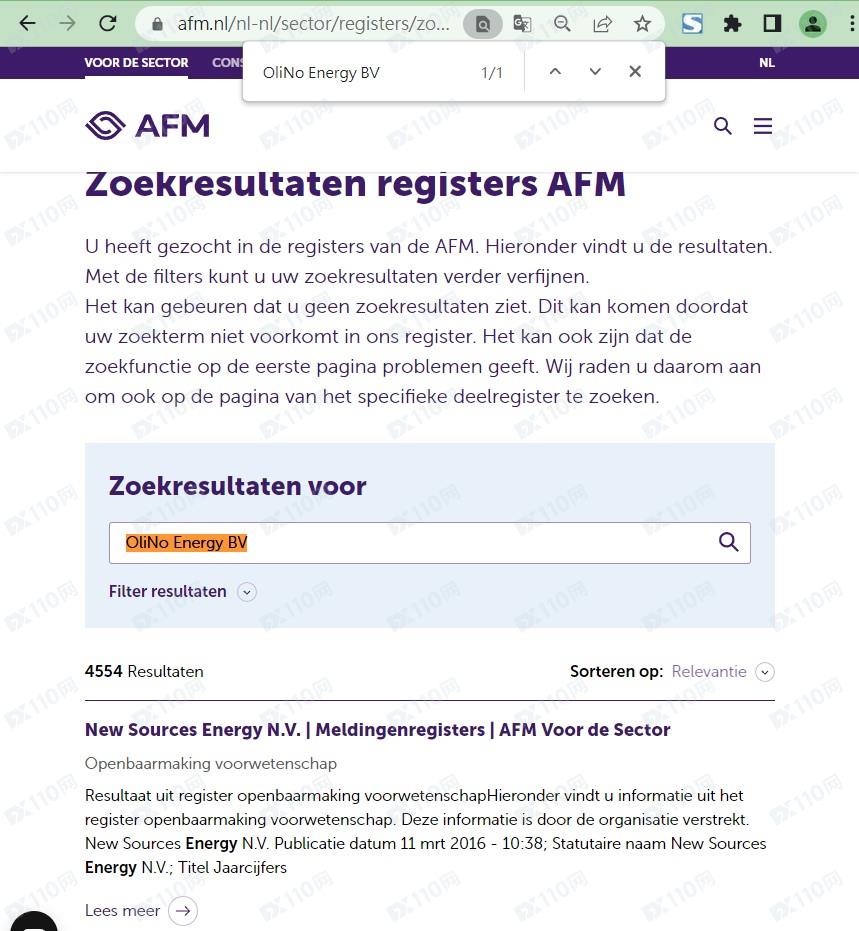
Task: Click the AFM logo to go home
Action: point(148,125)
